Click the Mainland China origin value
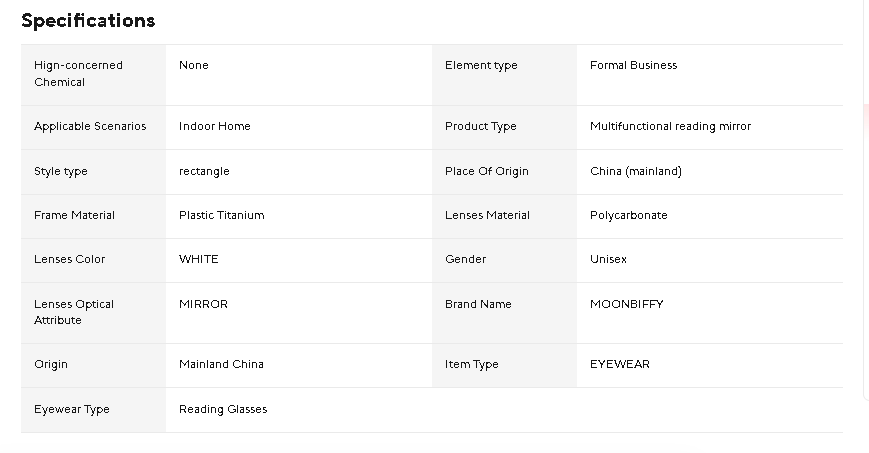Screen dimensions: 869x453 [221, 365]
